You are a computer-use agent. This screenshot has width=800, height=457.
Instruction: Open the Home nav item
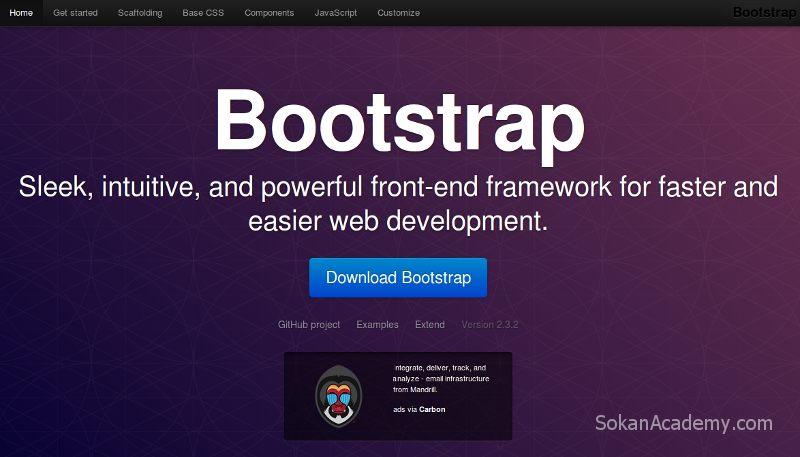pyautogui.click(x=21, y=13)
